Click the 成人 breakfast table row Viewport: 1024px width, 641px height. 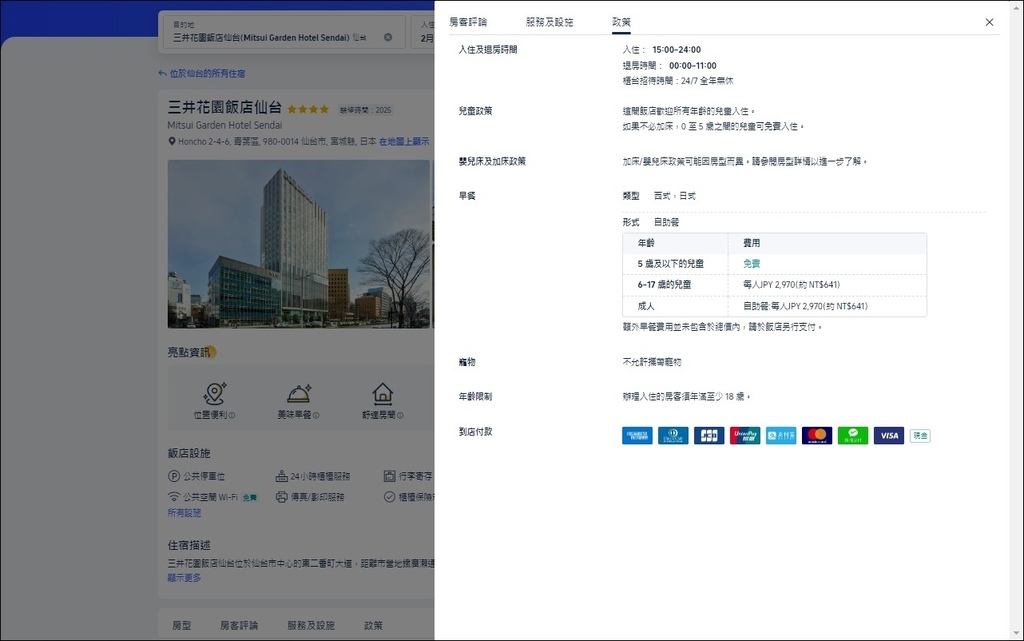pos(775,306)
